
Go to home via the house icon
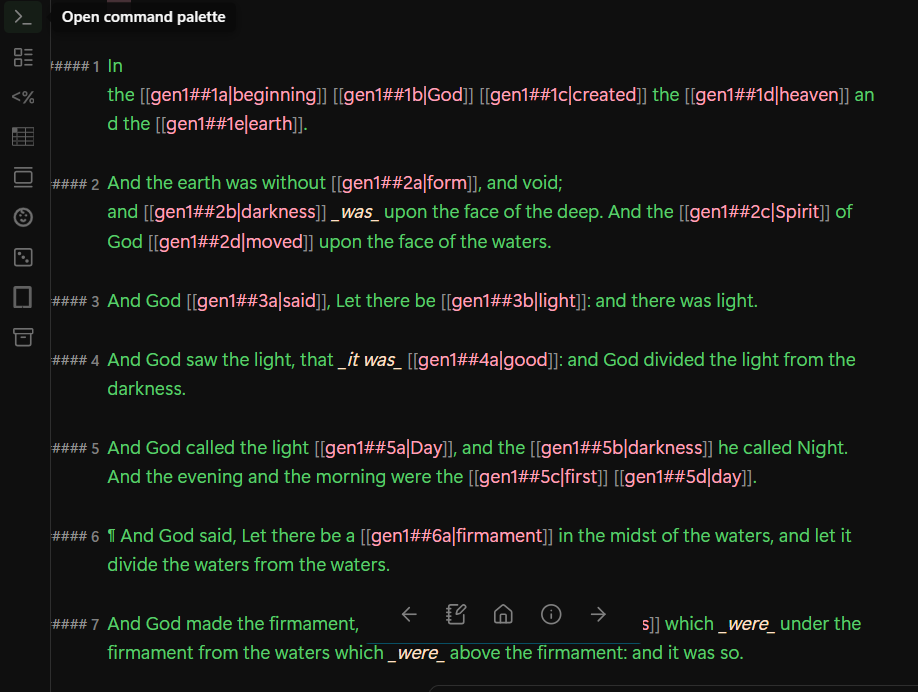pos(503,614)
